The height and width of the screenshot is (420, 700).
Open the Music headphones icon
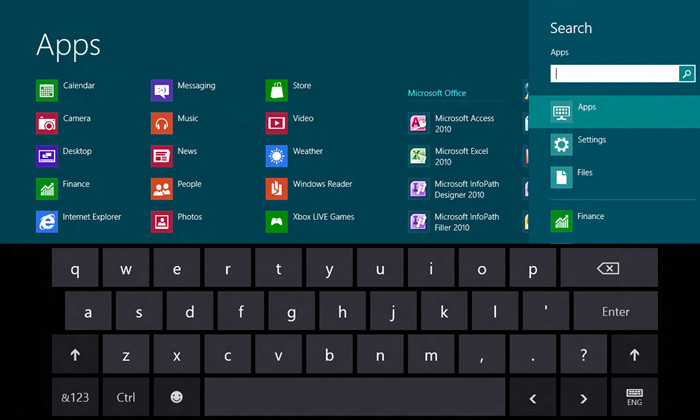coord(162,123)
